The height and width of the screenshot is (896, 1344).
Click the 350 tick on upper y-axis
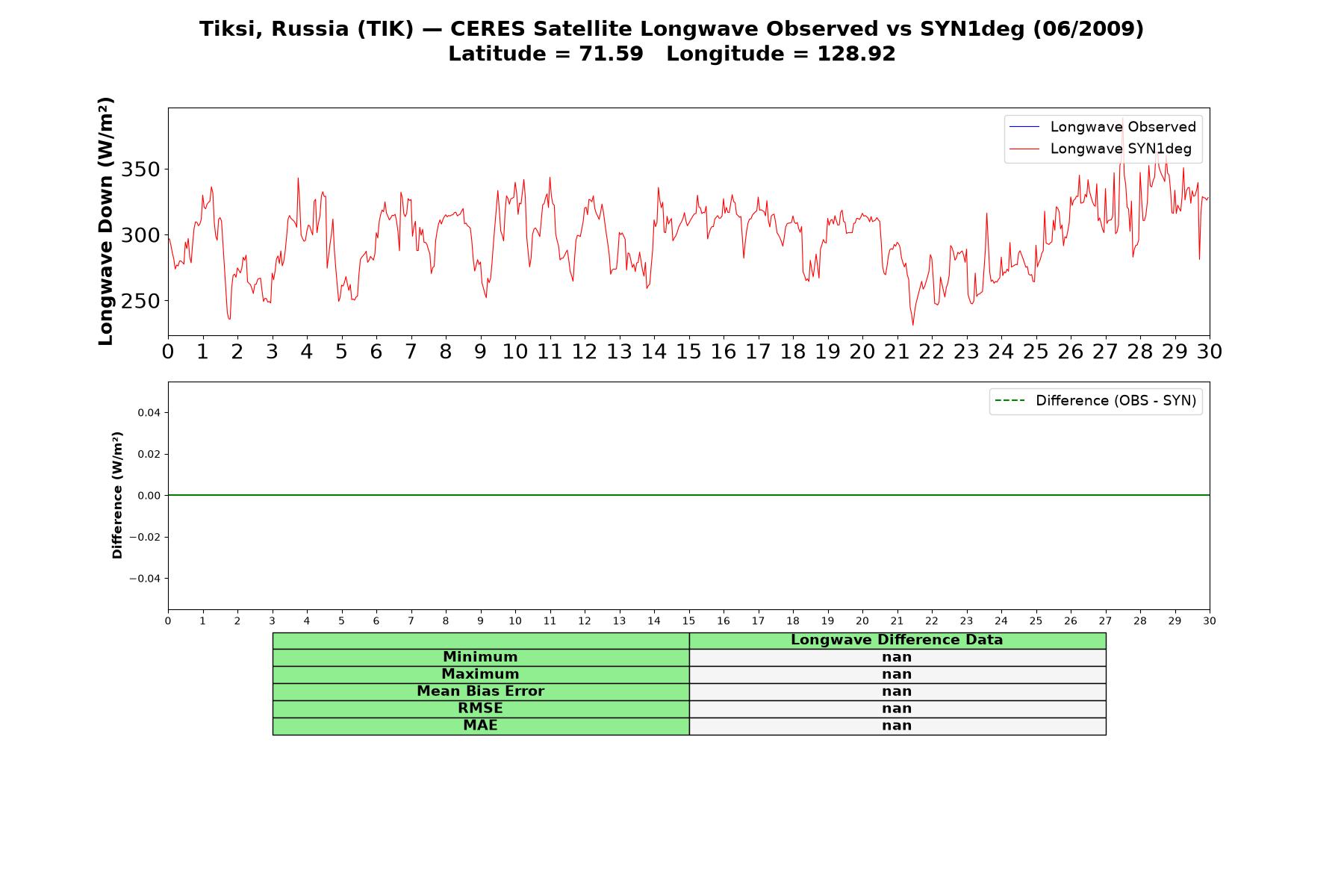tap(140, 169)
